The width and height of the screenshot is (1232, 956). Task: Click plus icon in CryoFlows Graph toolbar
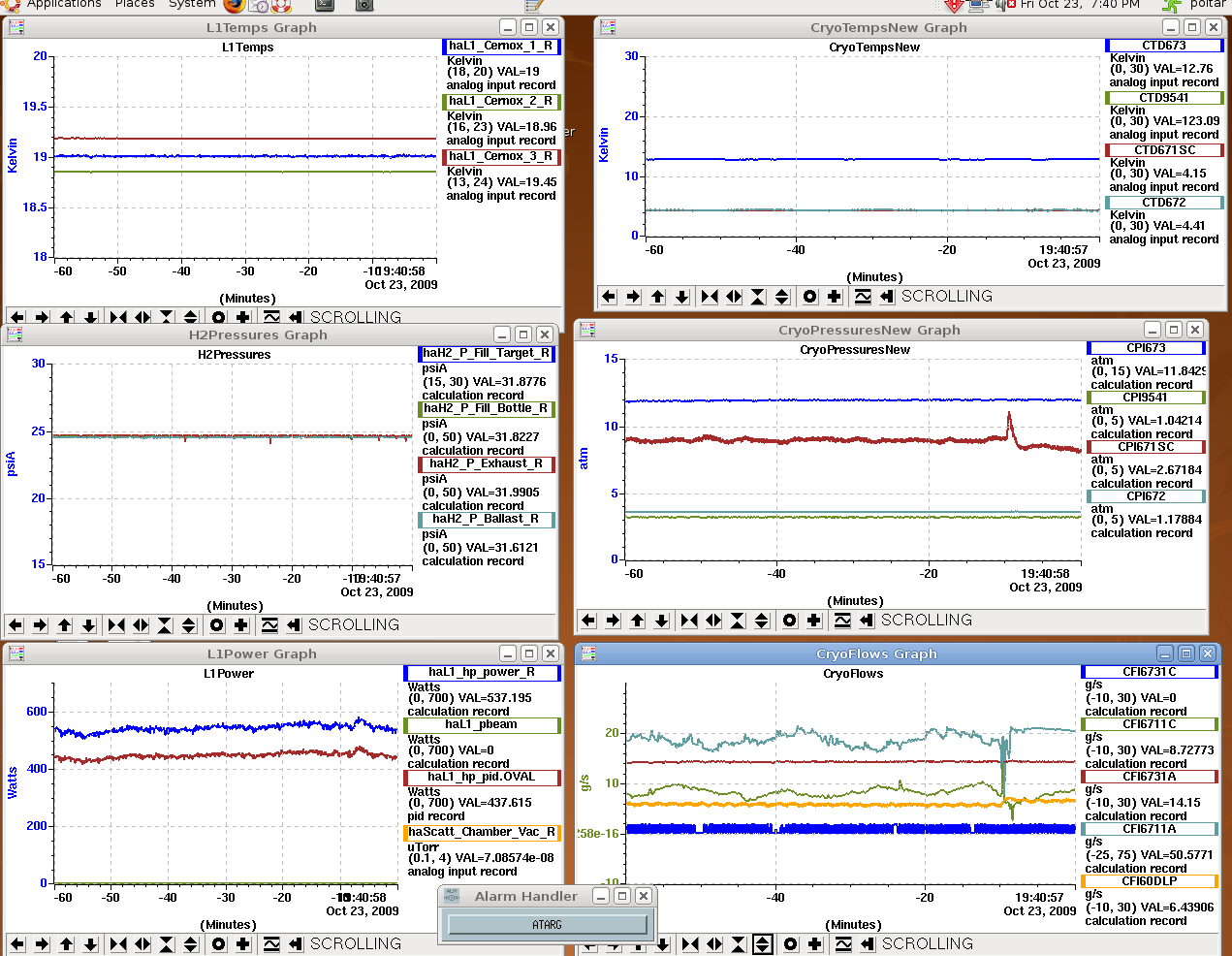(x=815, y=944)
